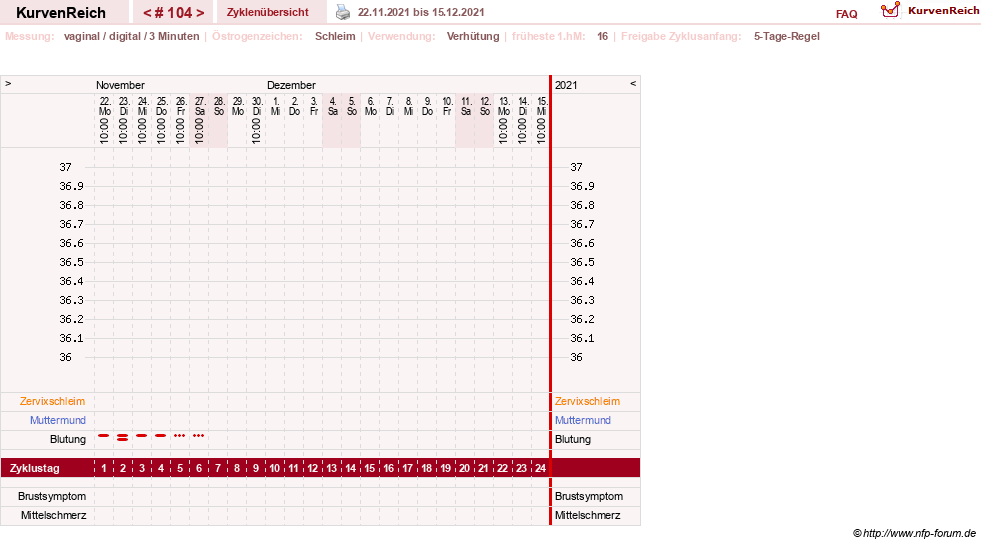Viewport: 981px width, 545px height.
Task: Select Zyklustag cell 7
Action: click(x=218, y=468)
